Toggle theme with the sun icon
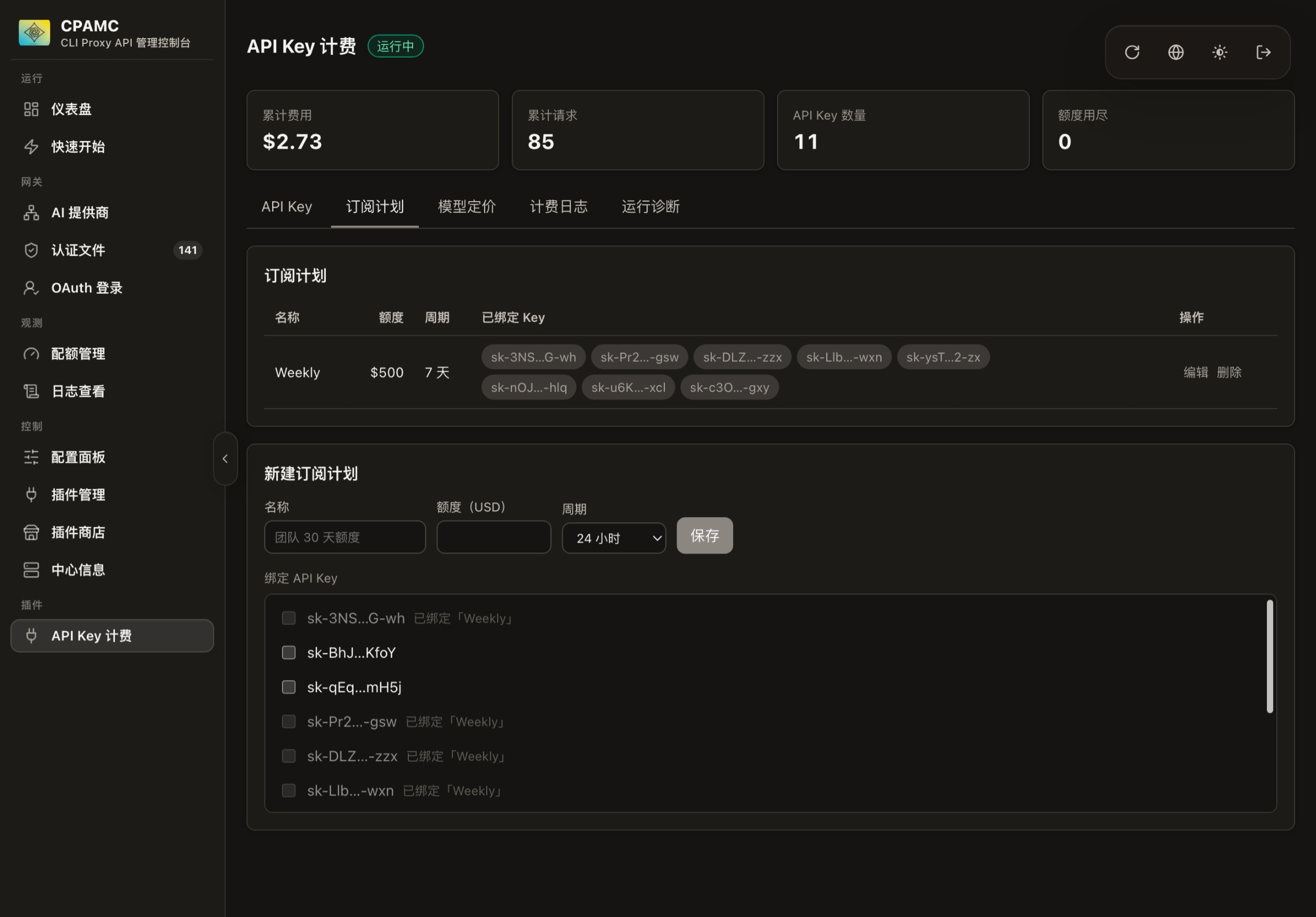 tap(1220, 53)
